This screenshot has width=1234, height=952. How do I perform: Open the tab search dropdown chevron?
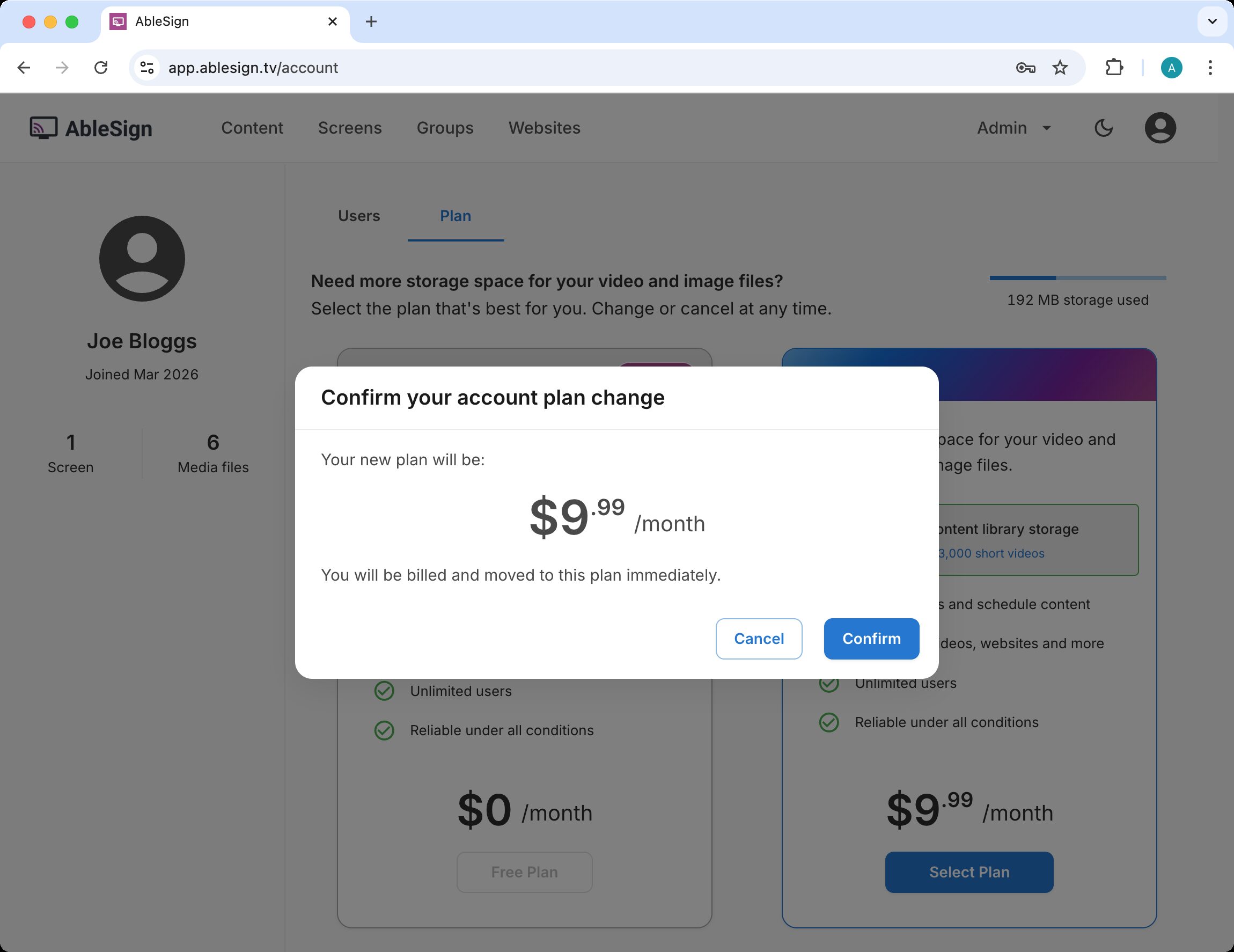click(1212, 22)
